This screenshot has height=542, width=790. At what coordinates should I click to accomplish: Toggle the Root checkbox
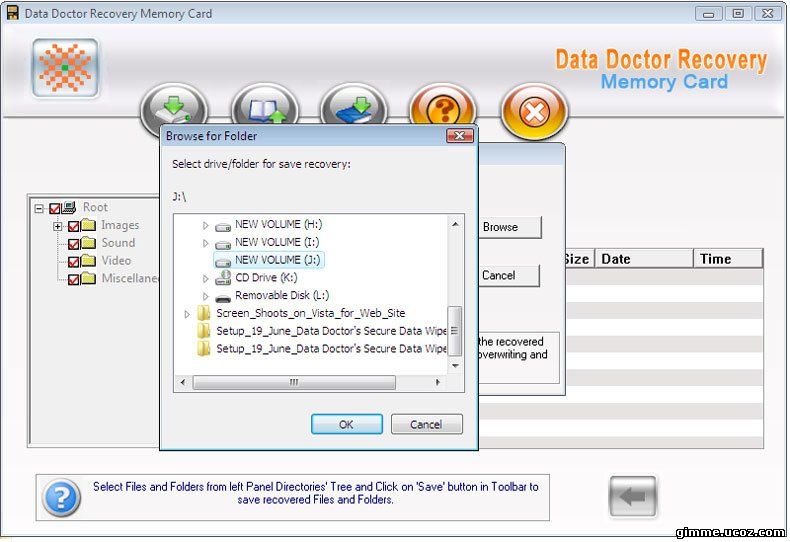55,208
